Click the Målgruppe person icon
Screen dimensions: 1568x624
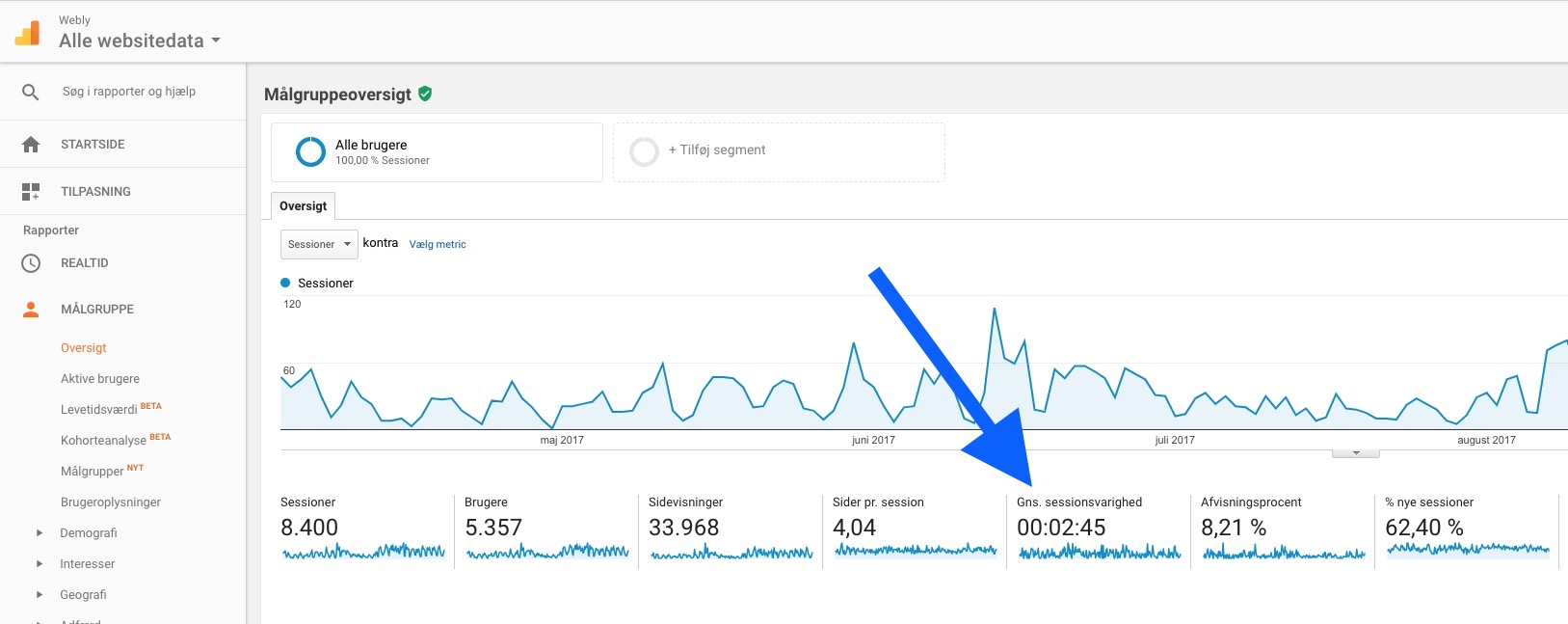(31, 310)
